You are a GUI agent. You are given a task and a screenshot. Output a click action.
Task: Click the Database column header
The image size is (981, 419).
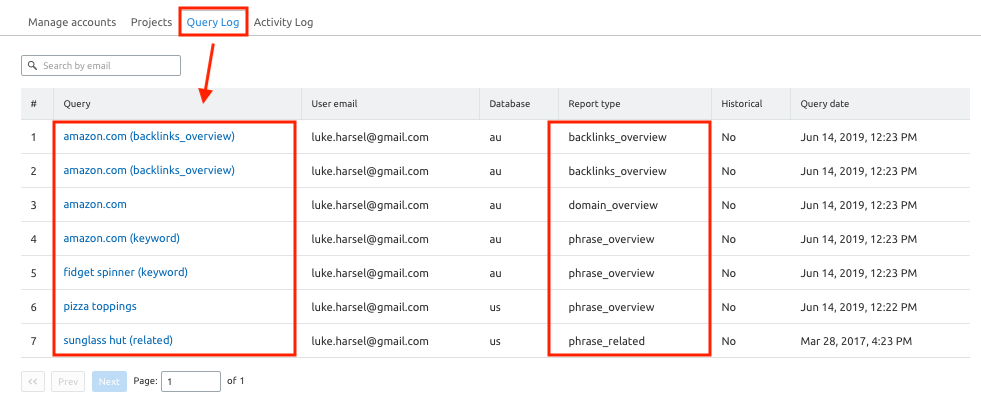click(510, 104)
